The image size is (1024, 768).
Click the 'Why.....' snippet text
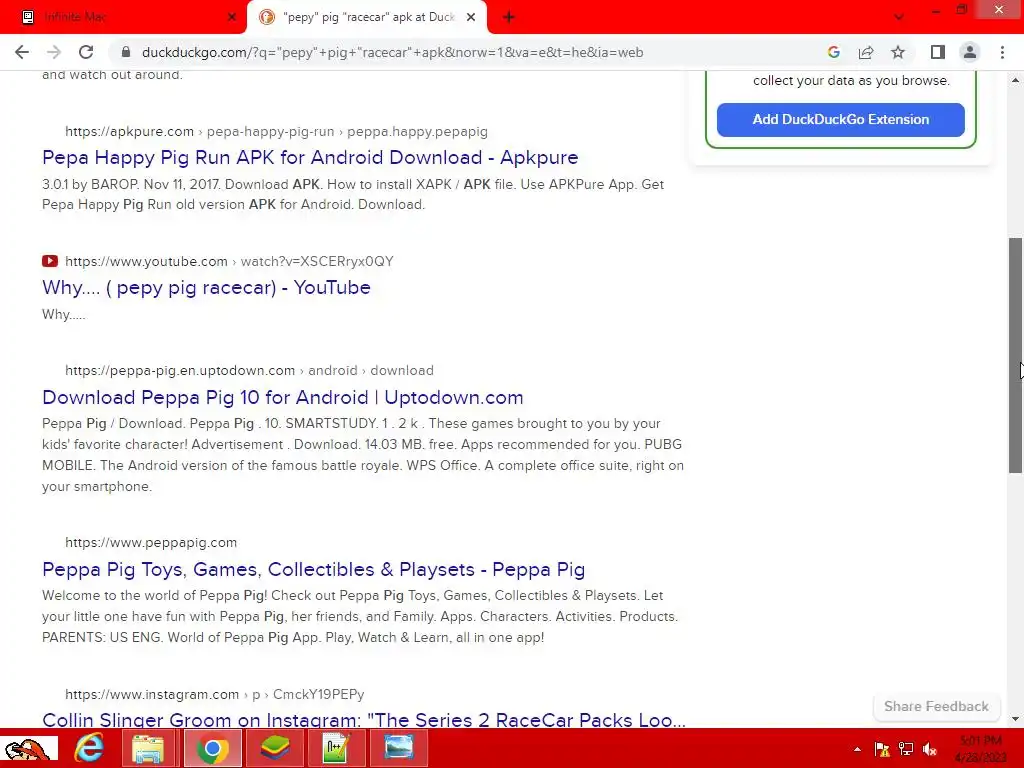(x=63, y=314)
